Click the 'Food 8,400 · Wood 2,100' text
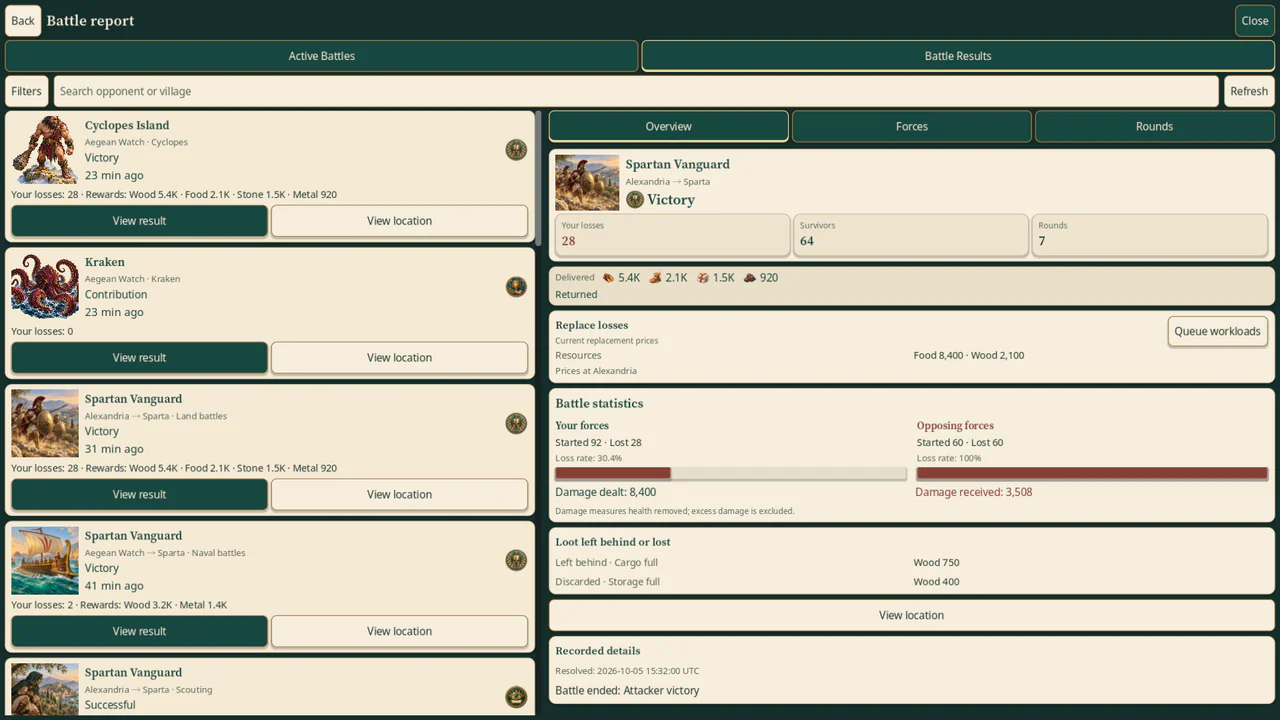The width and height of the screenshot is (1280, 720). click(968, 355)
